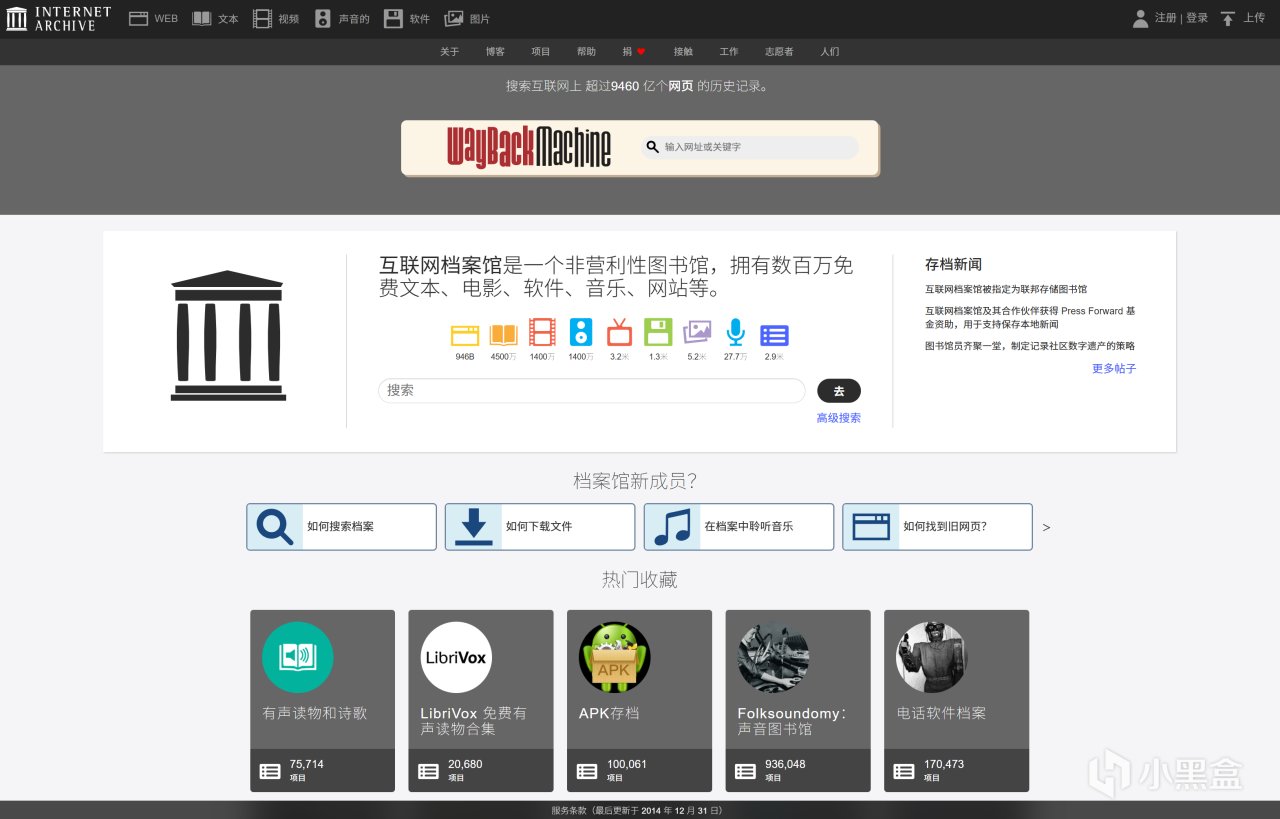Open the 接触 menu item
This screenshot has width=1280, height=819.
pyautogui.click(x=683, y=52)
